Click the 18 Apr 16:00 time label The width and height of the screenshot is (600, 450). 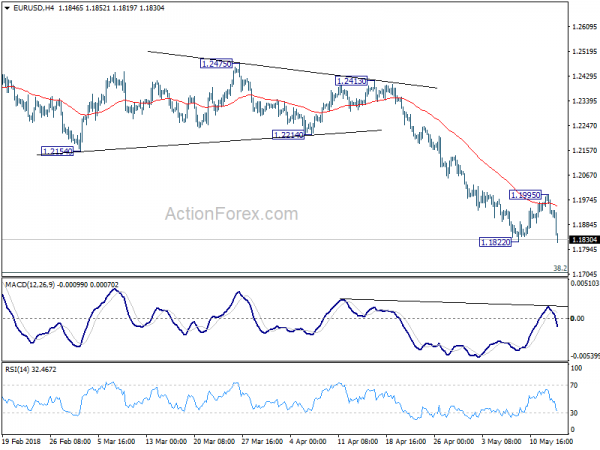[x=406, y=441]
